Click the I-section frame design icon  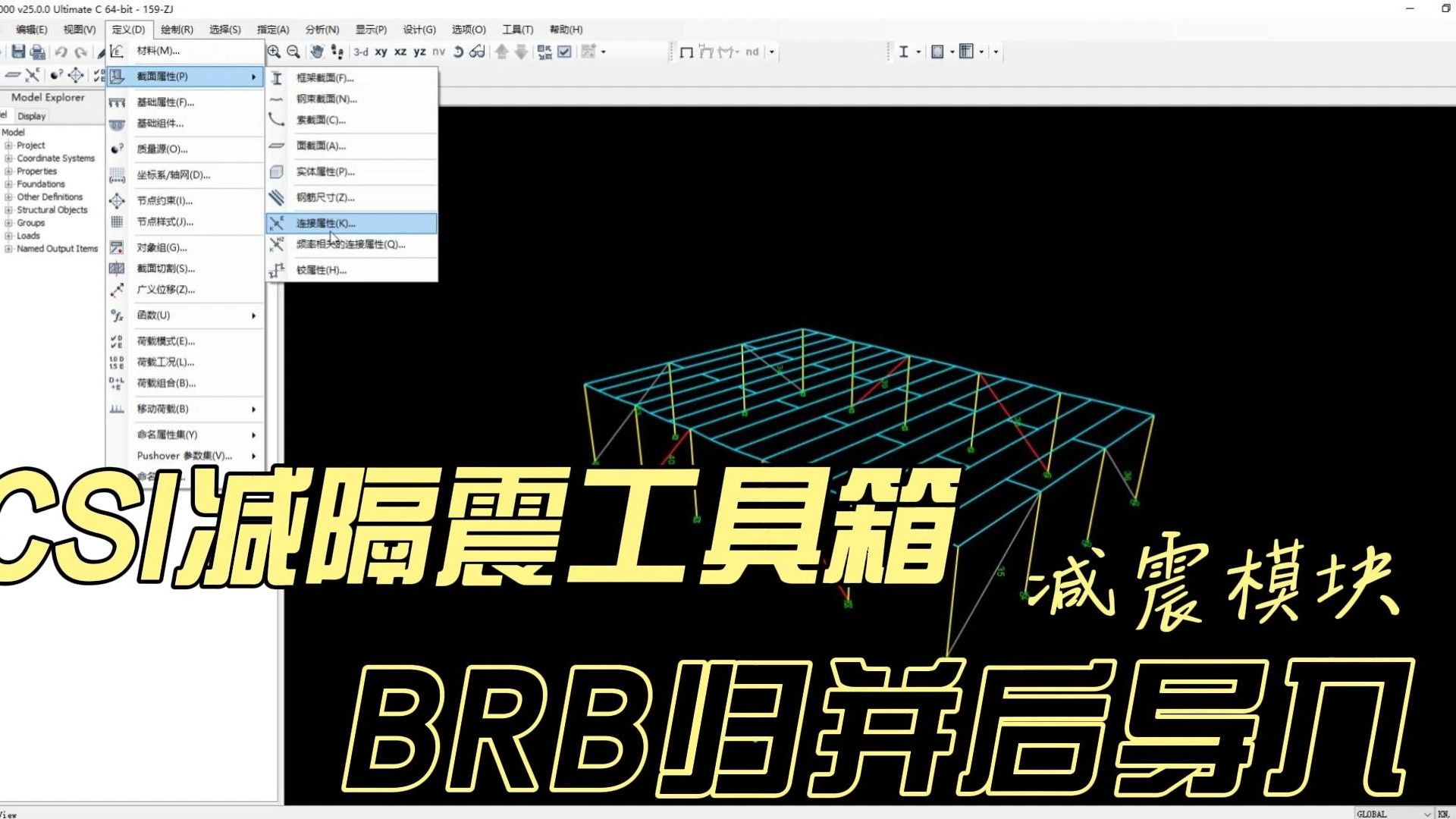[x=903, y=52]
